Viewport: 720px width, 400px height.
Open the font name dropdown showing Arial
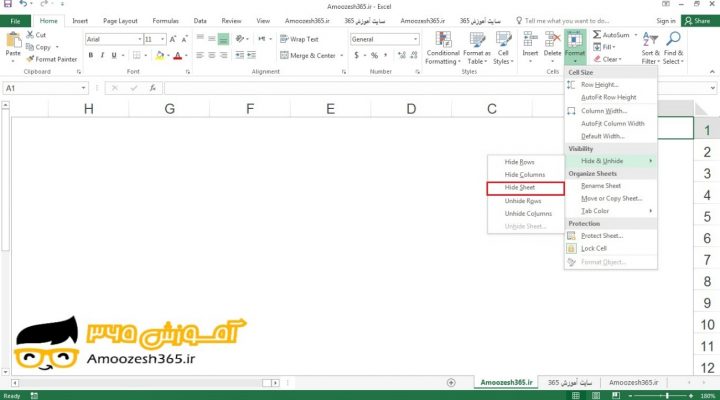coord(140,39)
